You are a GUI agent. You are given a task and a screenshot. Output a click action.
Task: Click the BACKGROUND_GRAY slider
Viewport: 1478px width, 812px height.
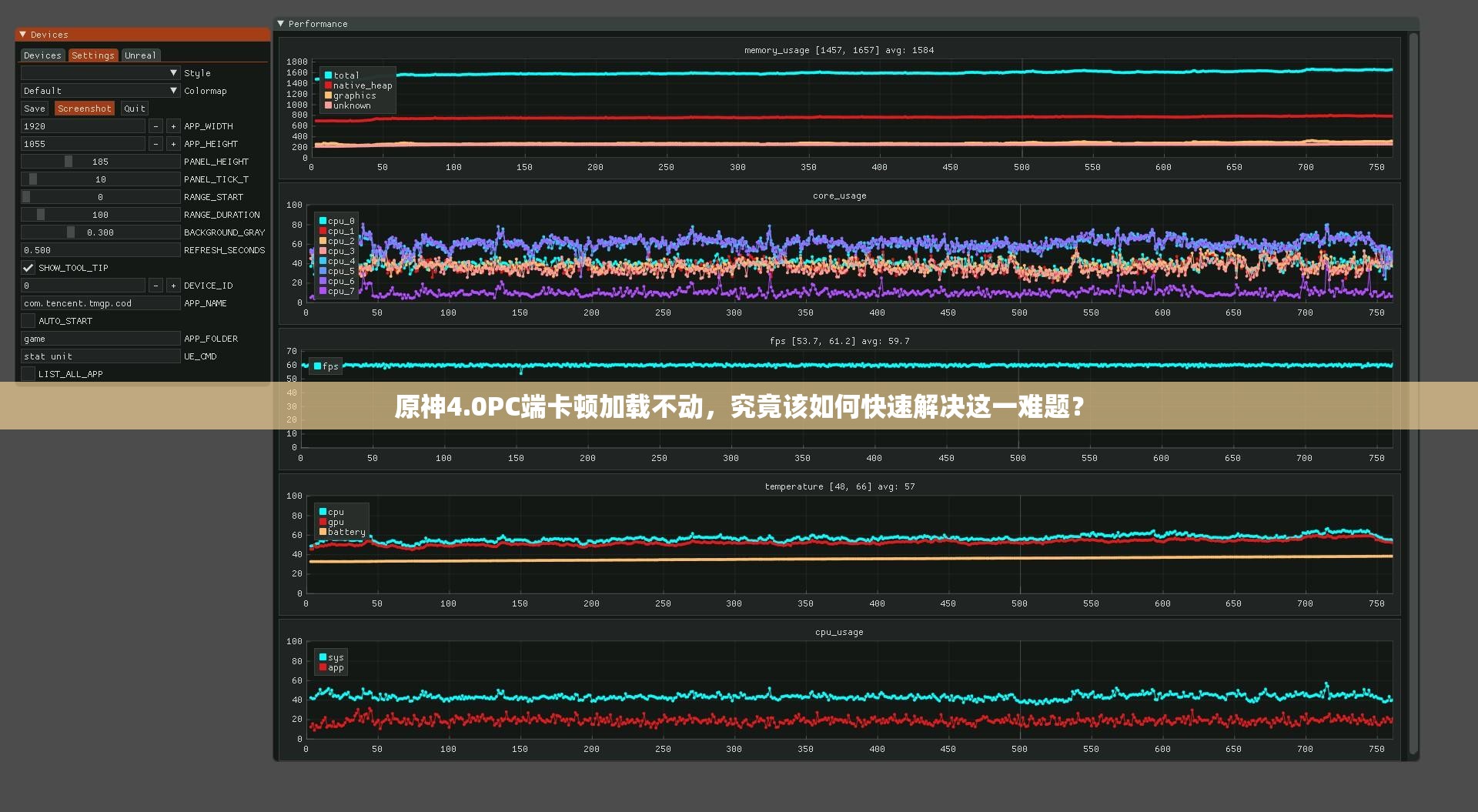click(100, 232)
